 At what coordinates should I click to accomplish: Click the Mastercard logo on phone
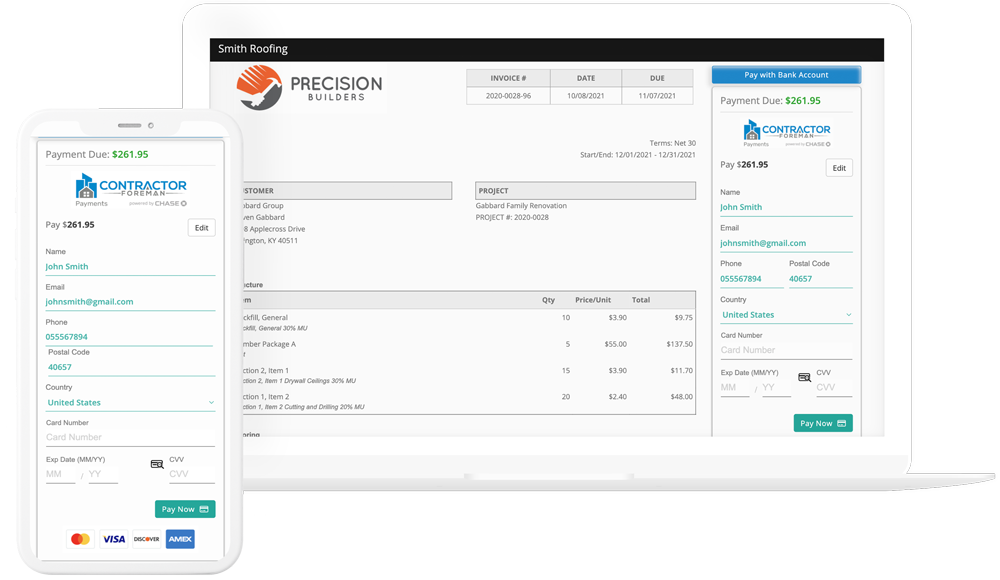[x=80, y=539]
